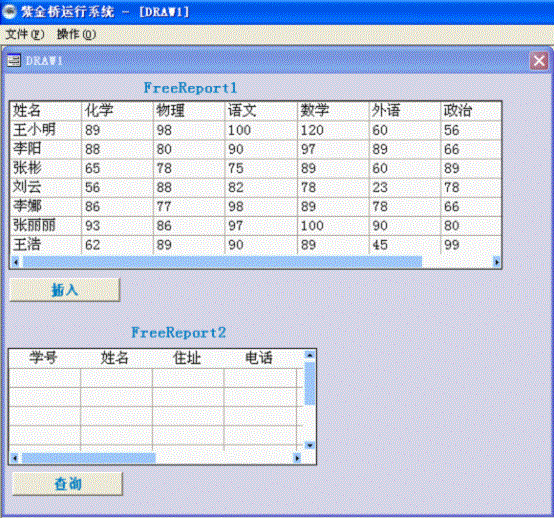Click FreeReport1 right scroll arrow
The width and height of the screenshot is (554, 518).
[x=496, y=262]
